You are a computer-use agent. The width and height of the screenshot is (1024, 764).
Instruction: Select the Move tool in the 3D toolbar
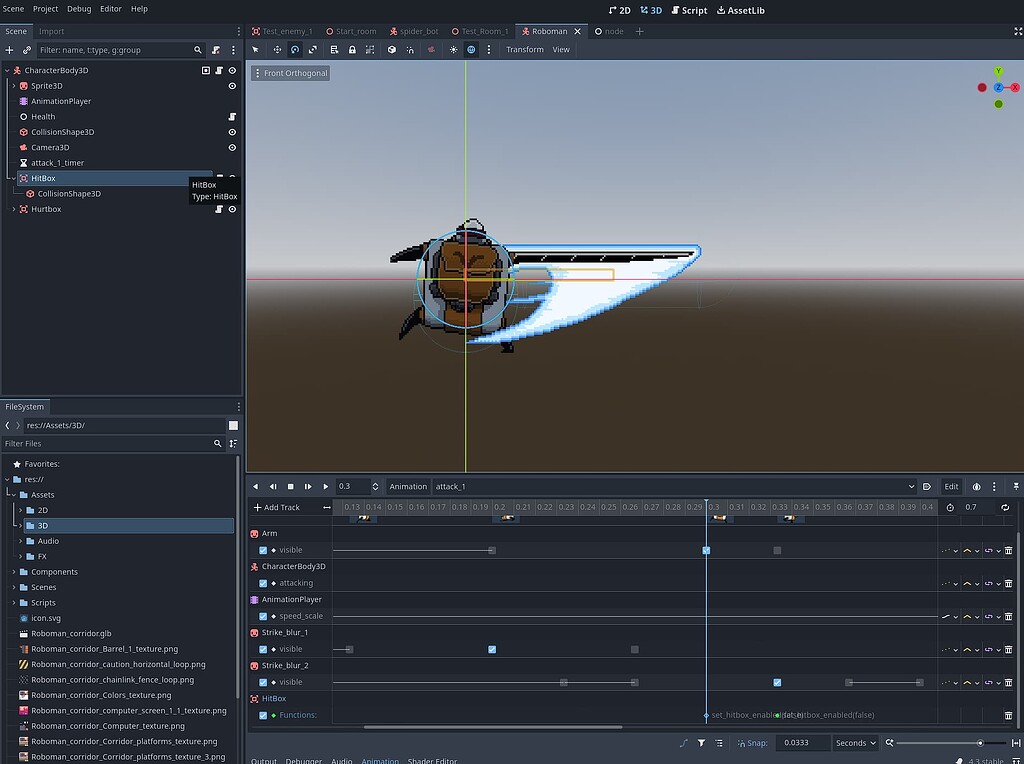(x=277, y=48)
